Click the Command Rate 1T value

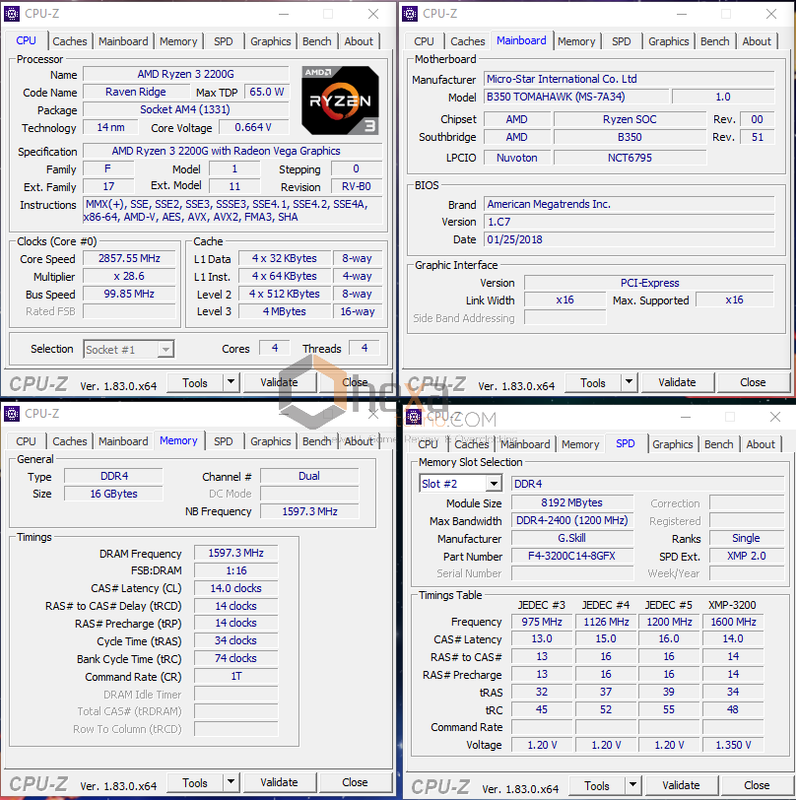tap(236, 677)
